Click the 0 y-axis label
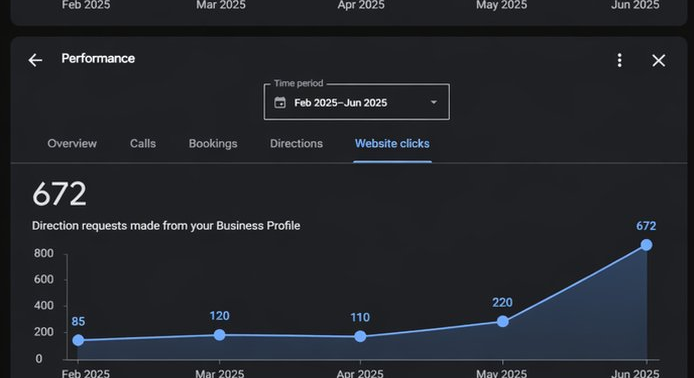694x378 pixels. pos(39,359)
